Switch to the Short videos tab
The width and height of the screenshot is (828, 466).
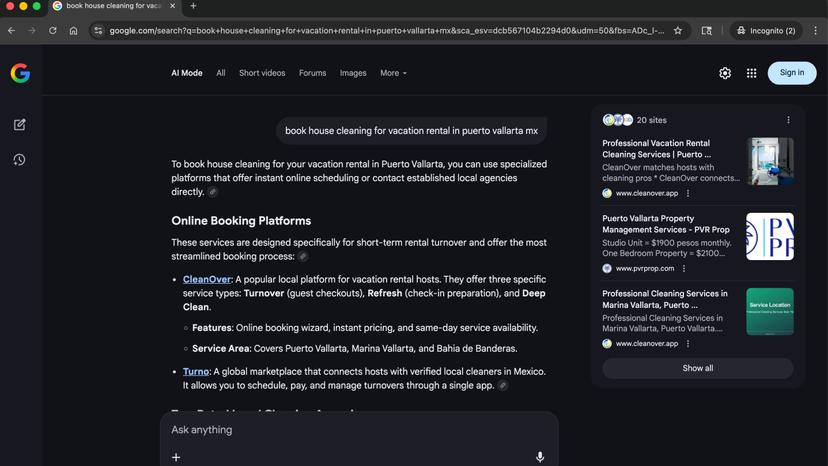262,73
